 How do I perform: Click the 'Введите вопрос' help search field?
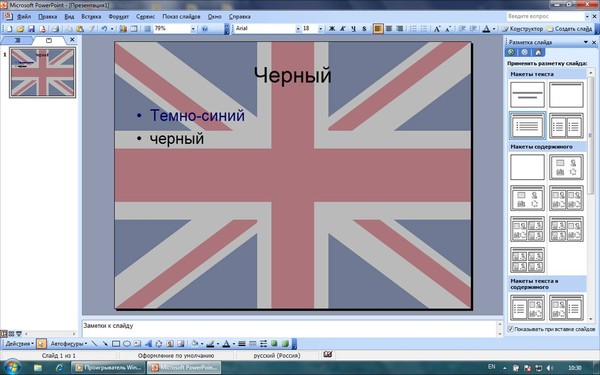[545, 16]
